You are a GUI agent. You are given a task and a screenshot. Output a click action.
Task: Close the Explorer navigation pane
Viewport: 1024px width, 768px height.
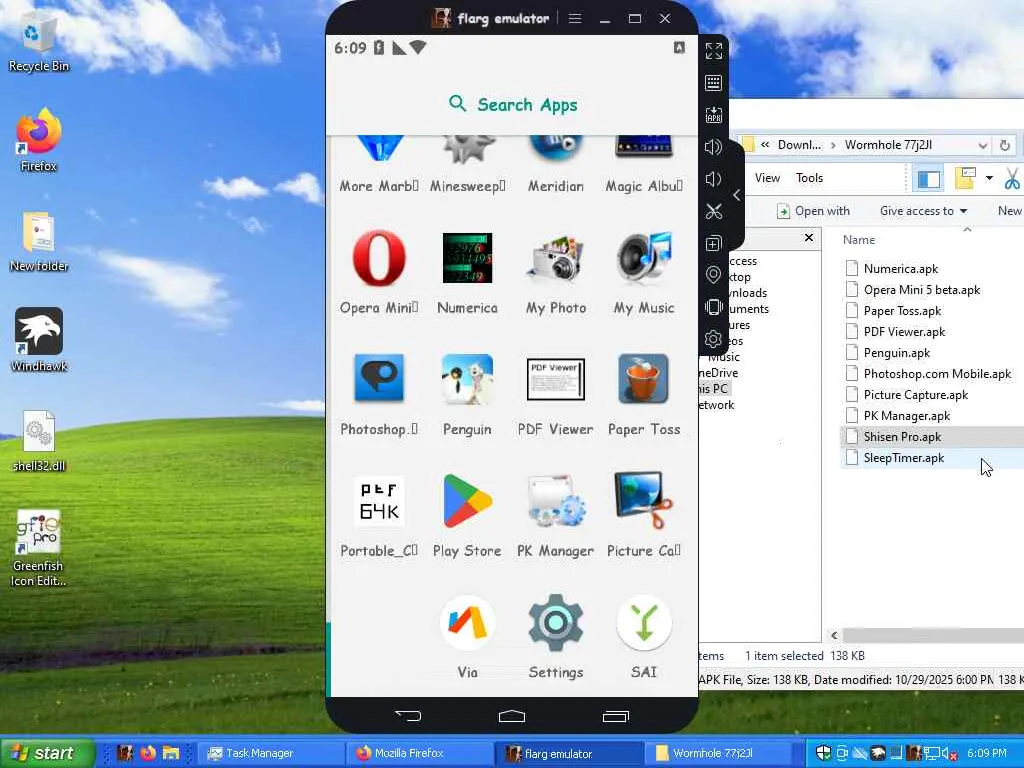click(808, 238)
